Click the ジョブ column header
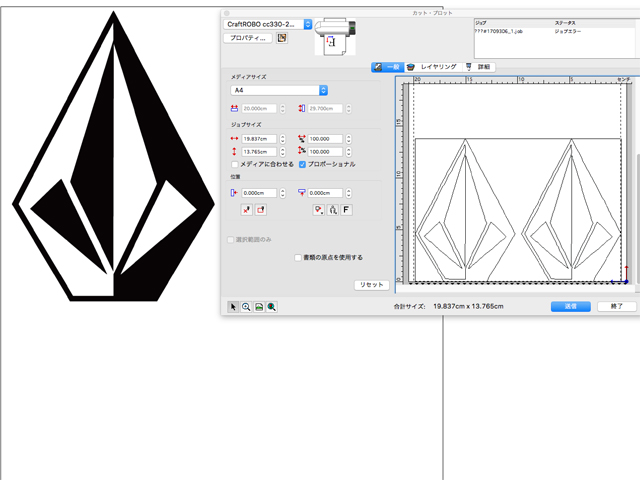 click(481, 23)
